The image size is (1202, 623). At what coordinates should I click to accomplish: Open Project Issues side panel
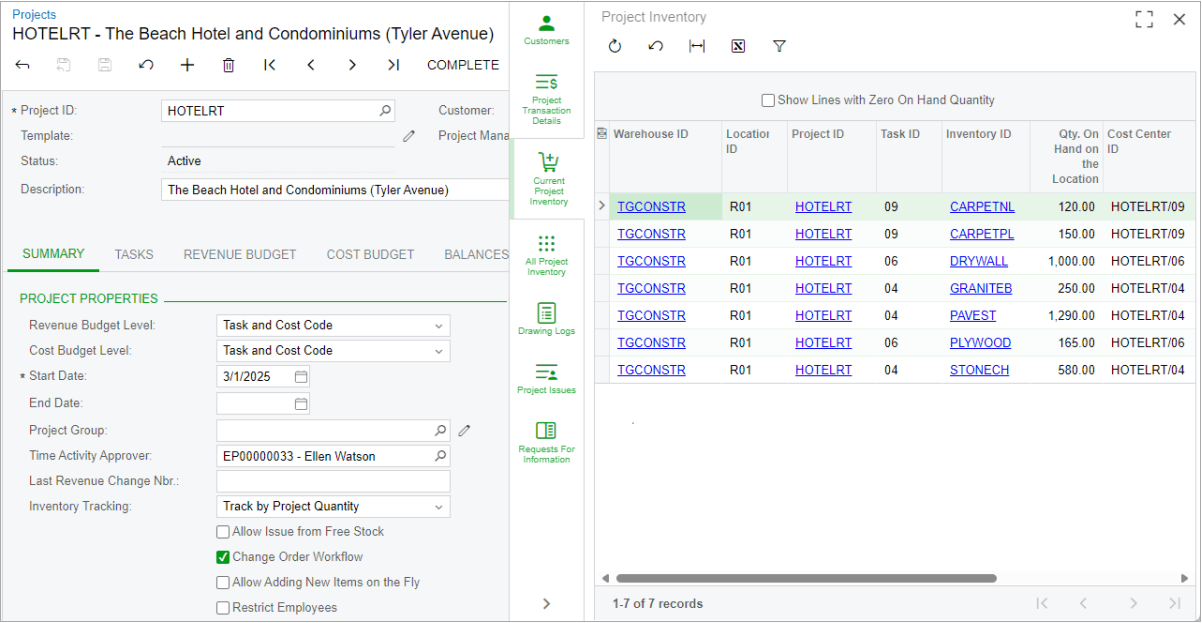547,378
